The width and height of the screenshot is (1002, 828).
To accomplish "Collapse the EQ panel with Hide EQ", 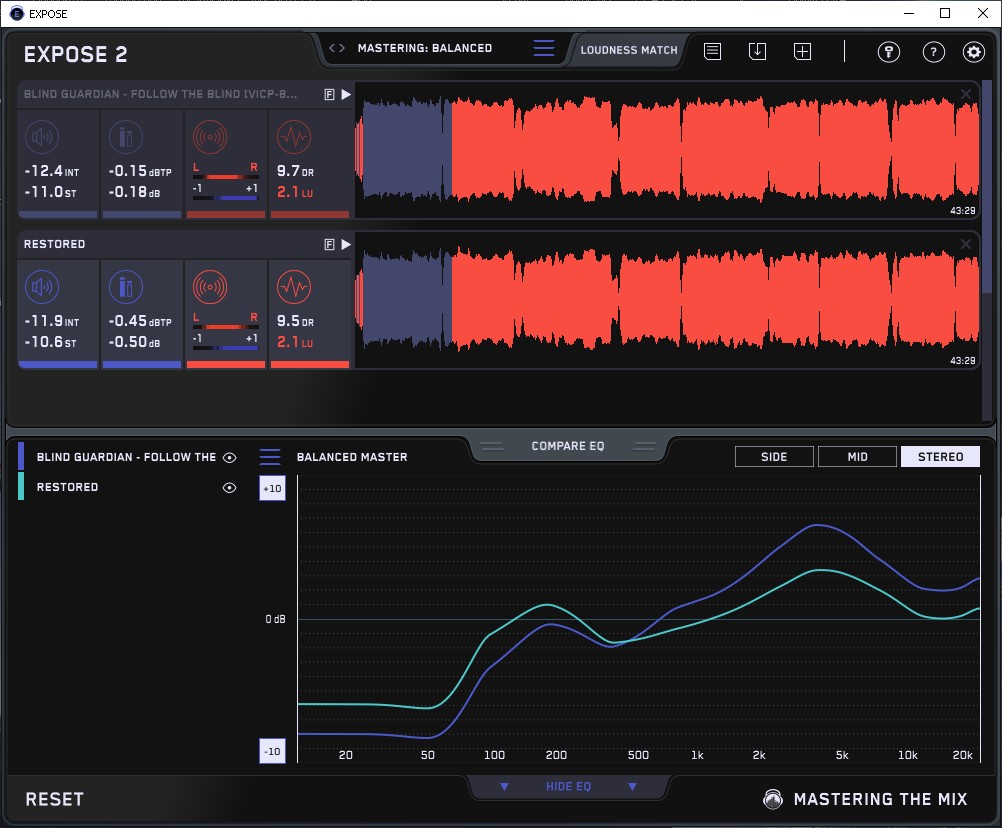I will point(568,786).
